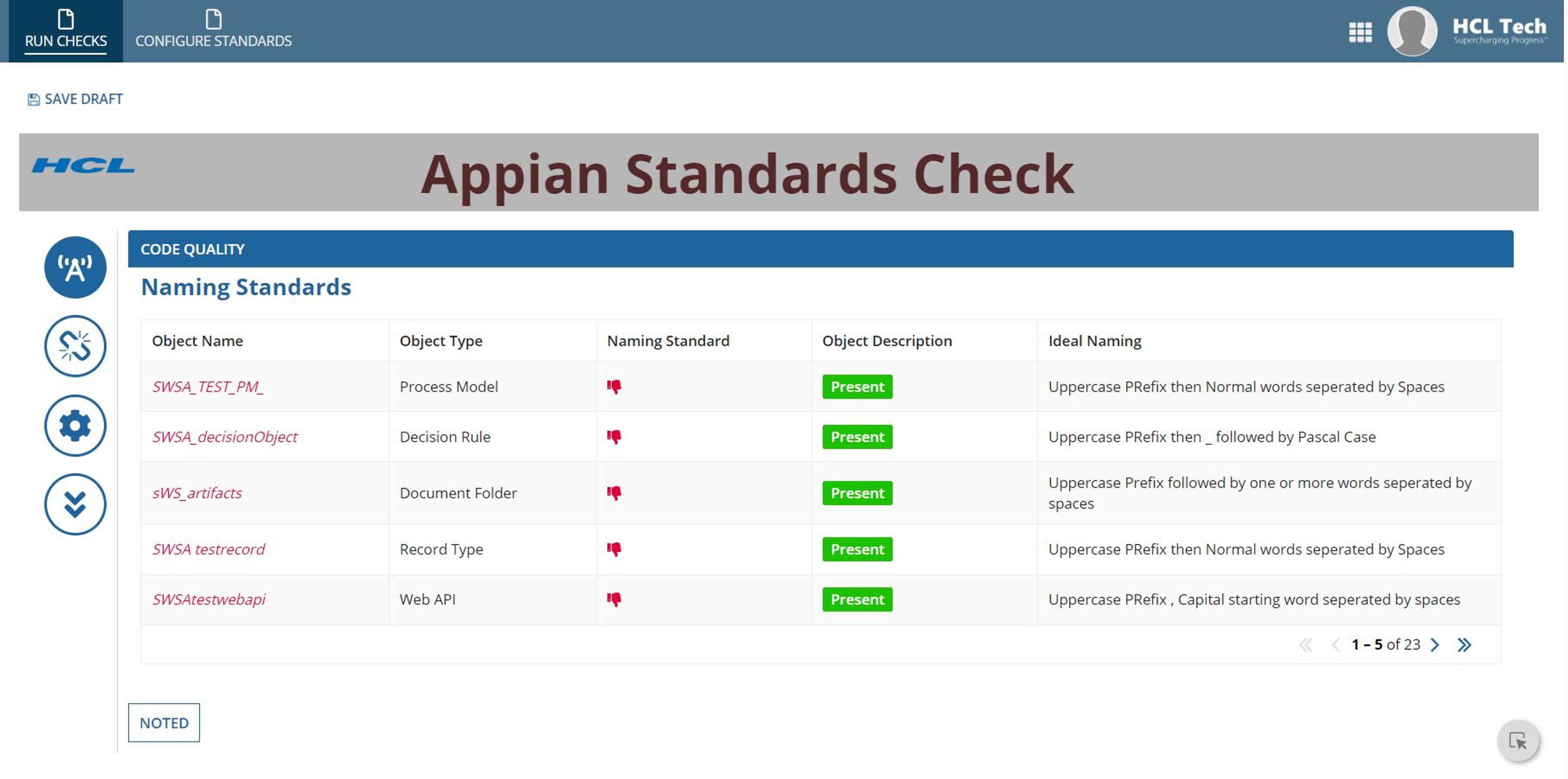This screenshot has width=1568, height=779.
Task: Click the Code Quality section header
Action: (x=820, y=249)
